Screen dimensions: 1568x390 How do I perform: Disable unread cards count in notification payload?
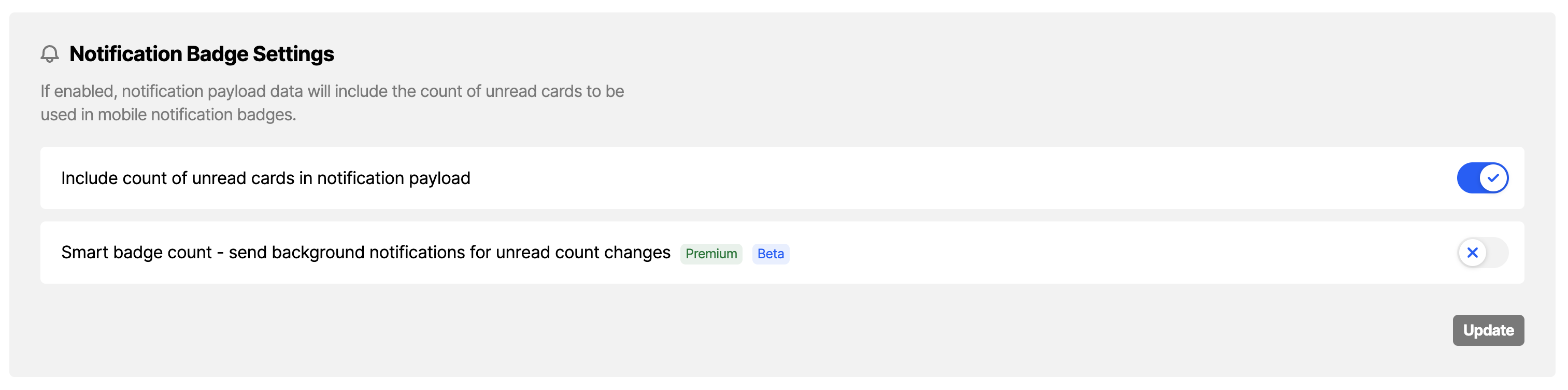tap(1482, 178)
